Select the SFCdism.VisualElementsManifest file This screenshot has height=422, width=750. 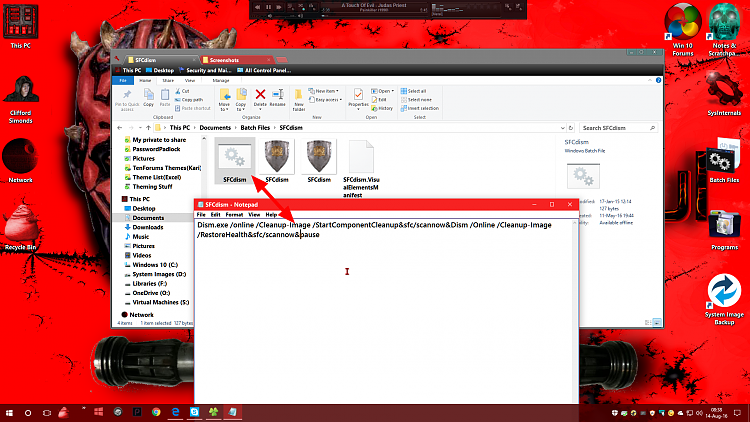(361, 168)
